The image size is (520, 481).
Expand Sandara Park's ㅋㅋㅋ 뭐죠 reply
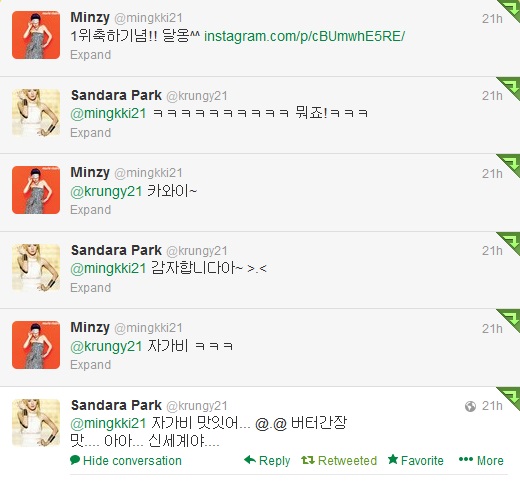point(91,133)
